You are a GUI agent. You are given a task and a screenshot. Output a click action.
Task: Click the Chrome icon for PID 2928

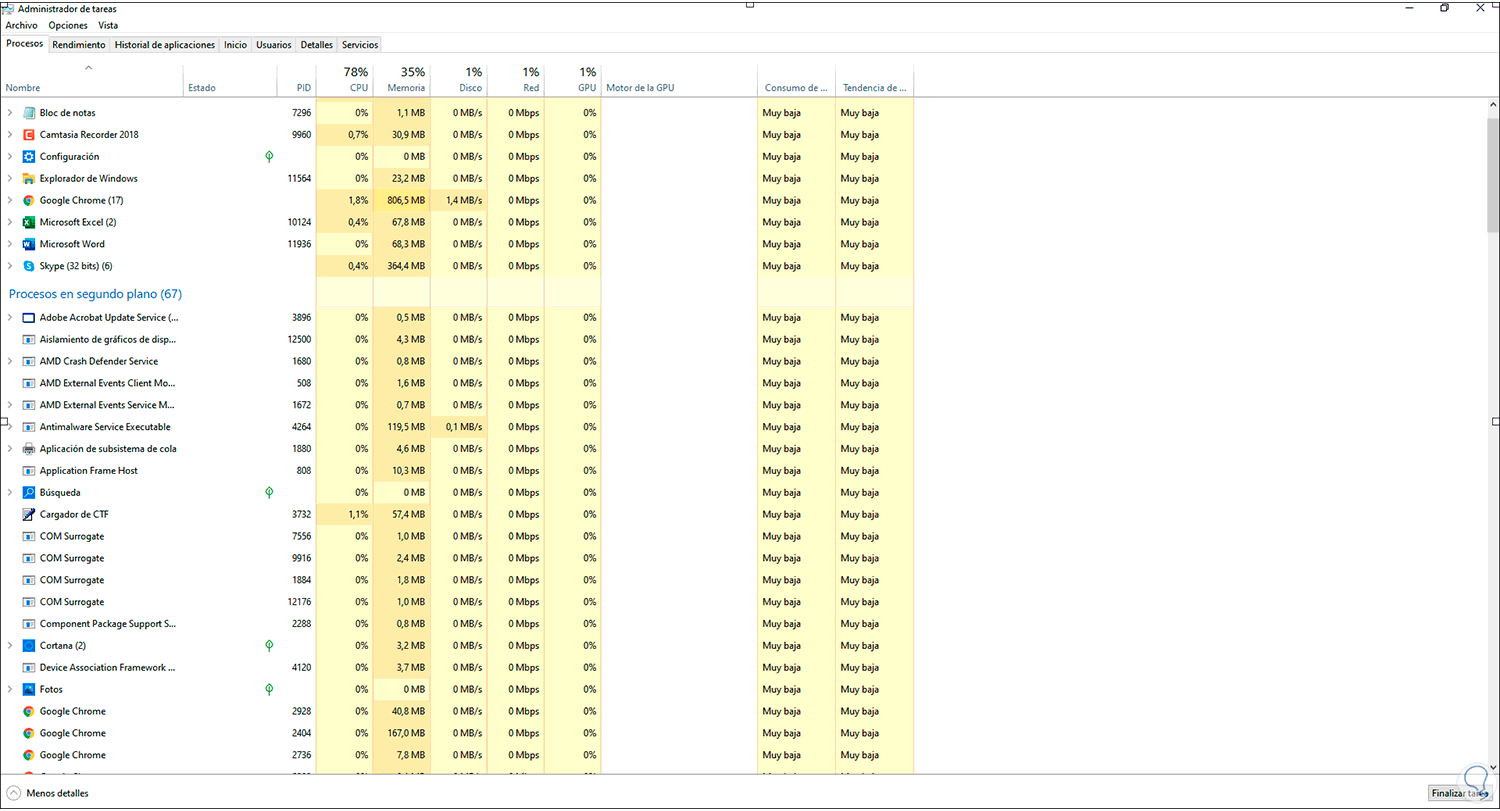[x=28, y=712]
